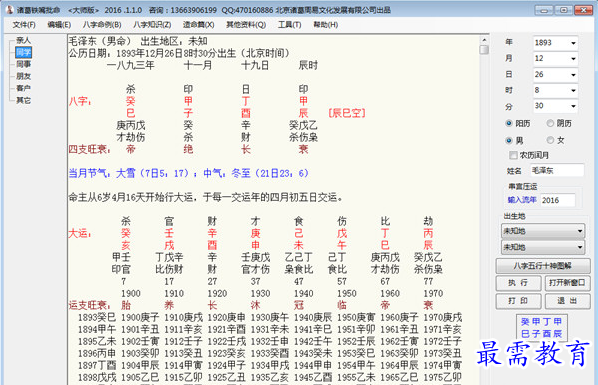Click the application icon in title bar
598x385 pixels.
tap(10, 10)
